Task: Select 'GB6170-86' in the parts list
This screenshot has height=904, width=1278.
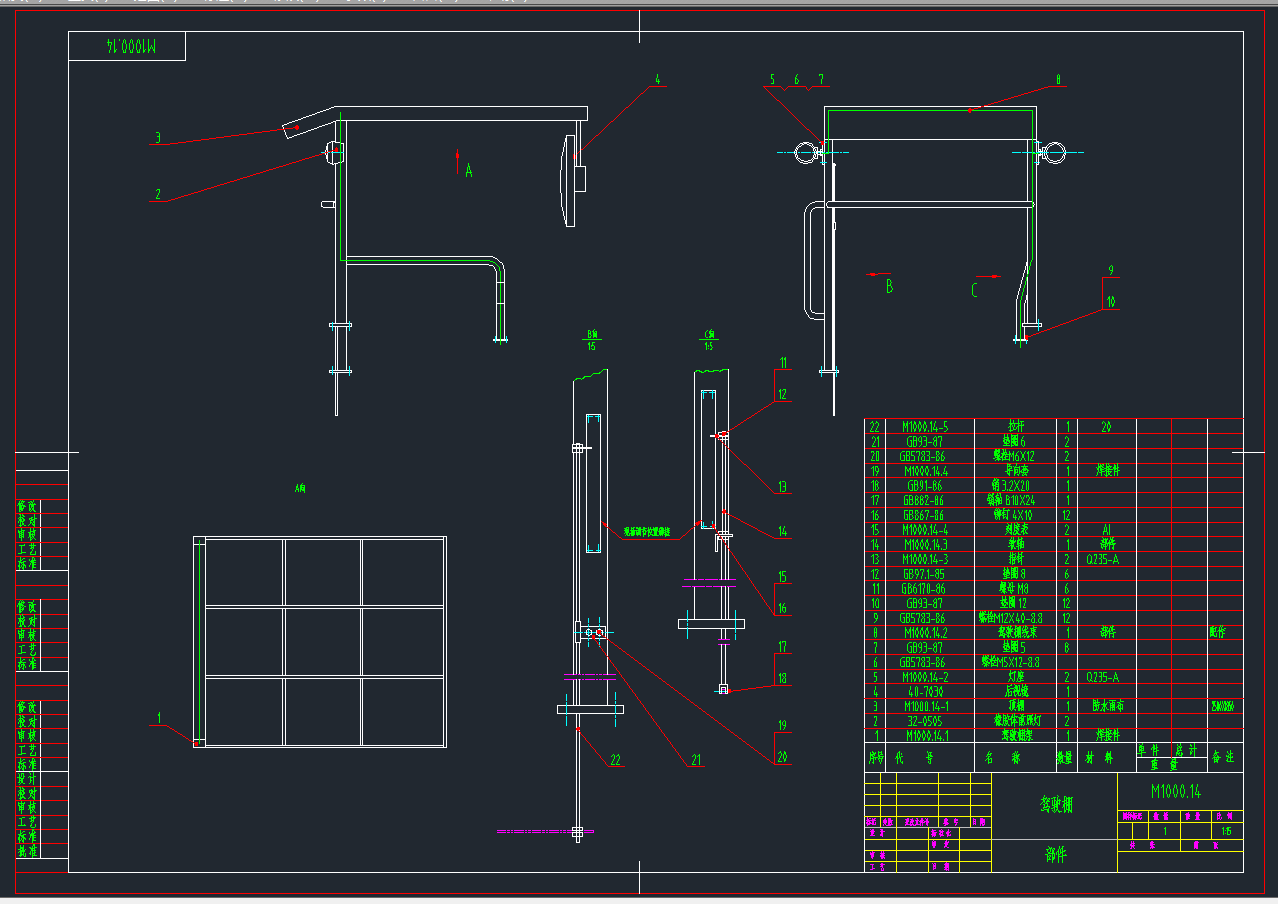Action: tap(924, 589)
